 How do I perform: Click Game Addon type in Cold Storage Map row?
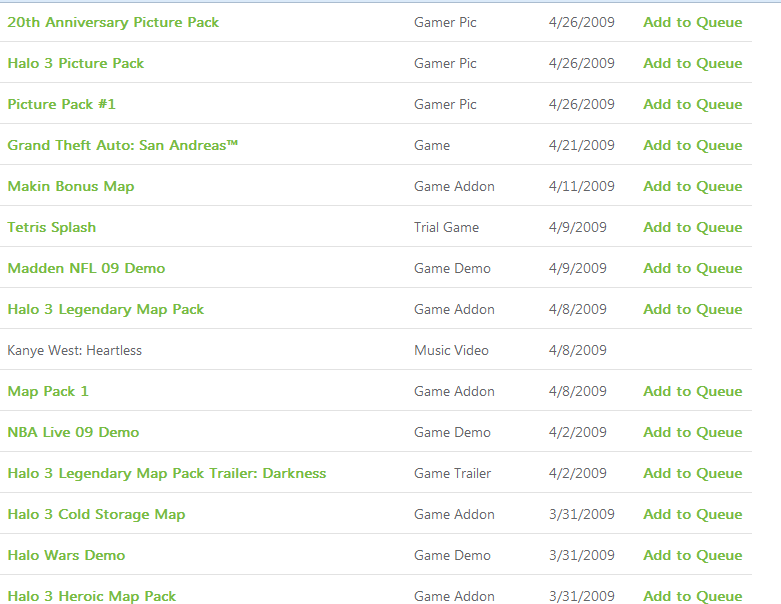point(454,514)
